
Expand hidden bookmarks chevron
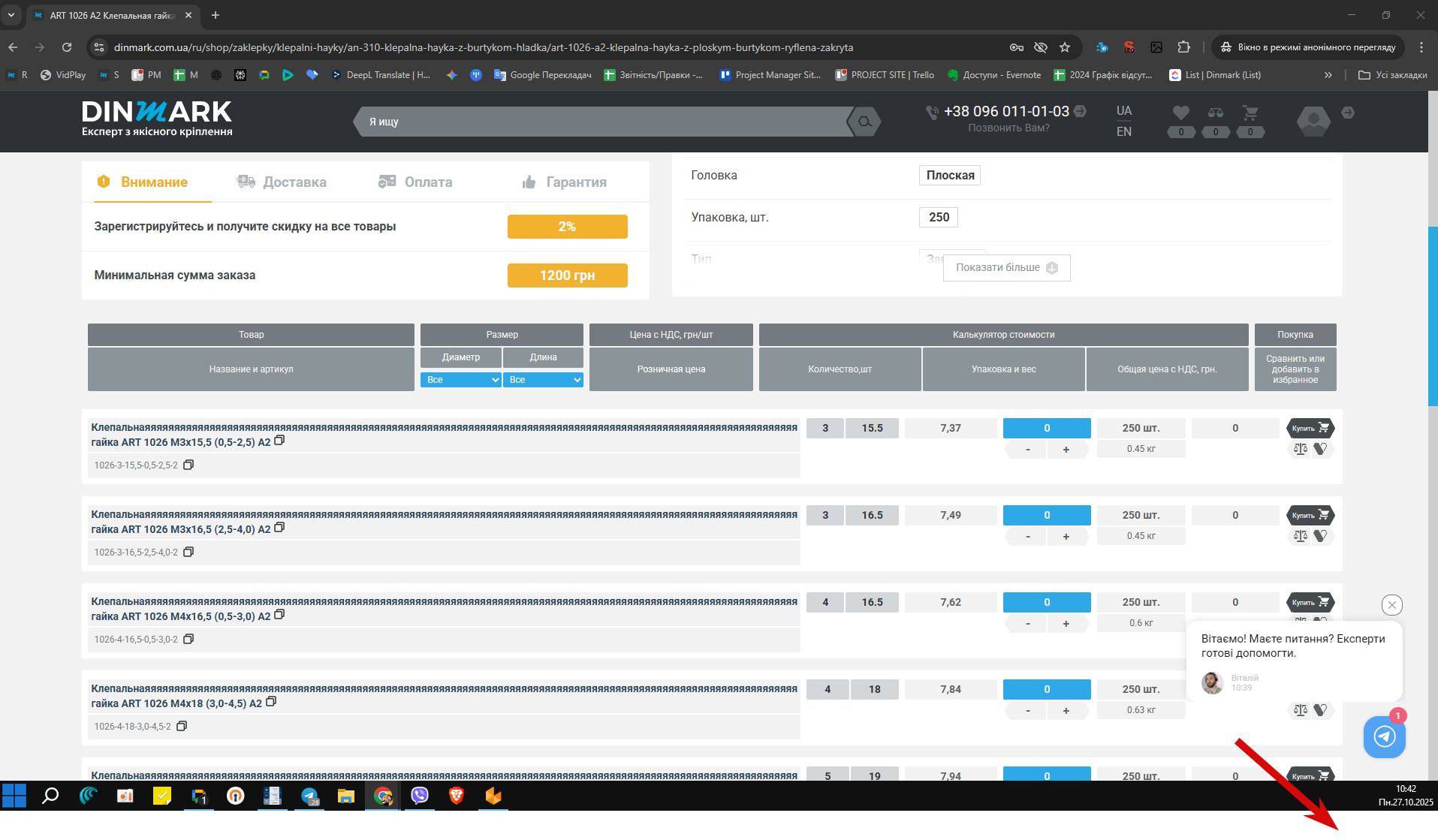(x=1328, y=75)
